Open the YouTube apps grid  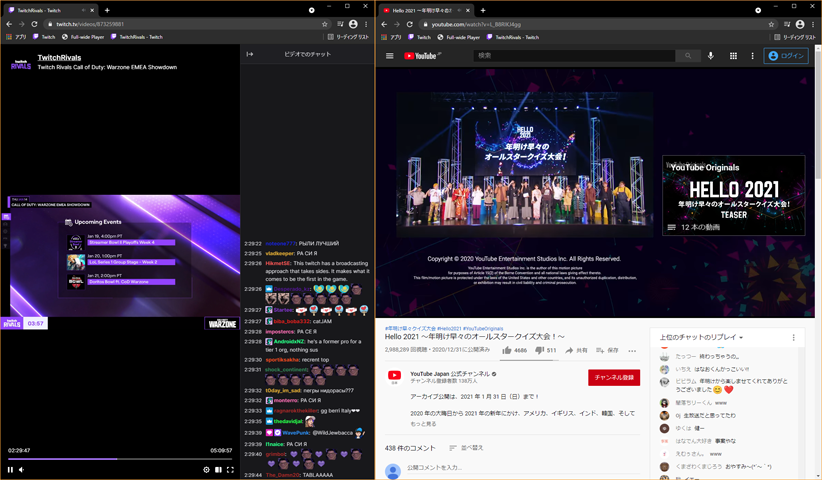(733, 56)
